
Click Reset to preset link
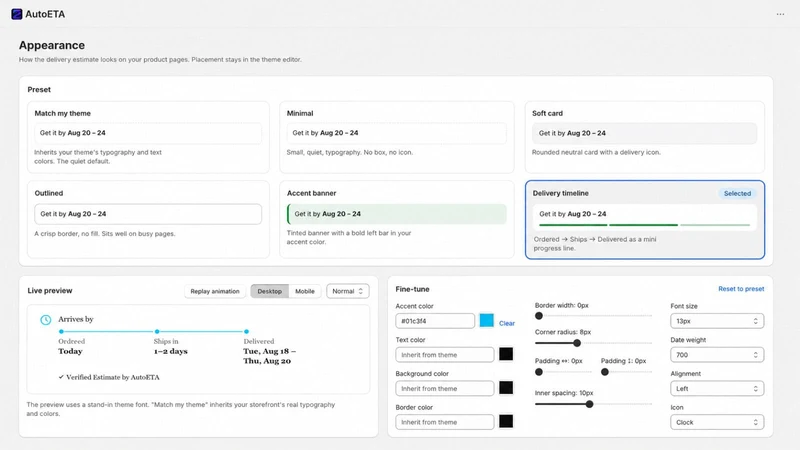(x=741, y=289)
